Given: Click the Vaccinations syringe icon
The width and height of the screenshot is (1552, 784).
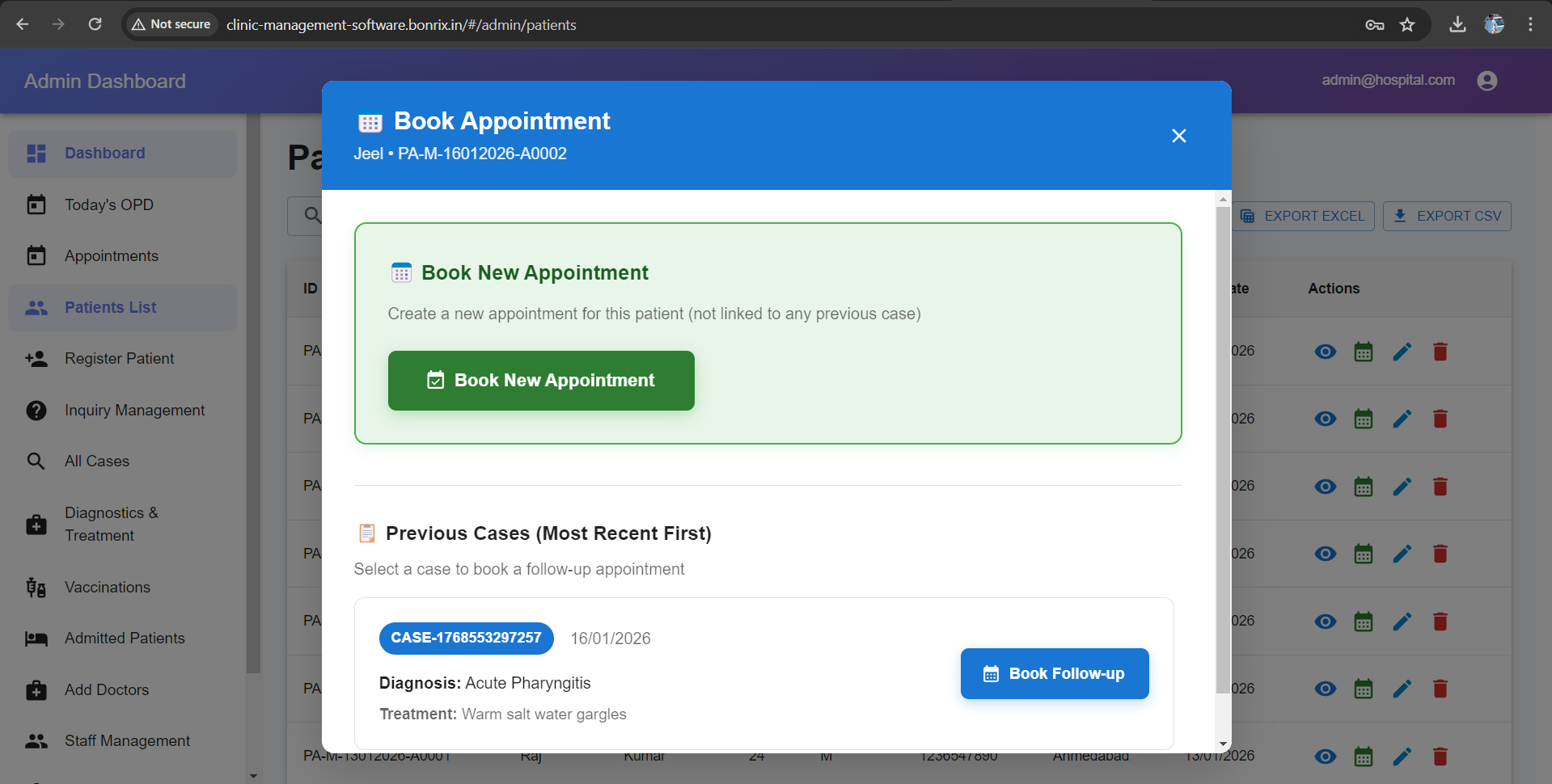Looking at the screenshot, I should click(x=36, y=588).
